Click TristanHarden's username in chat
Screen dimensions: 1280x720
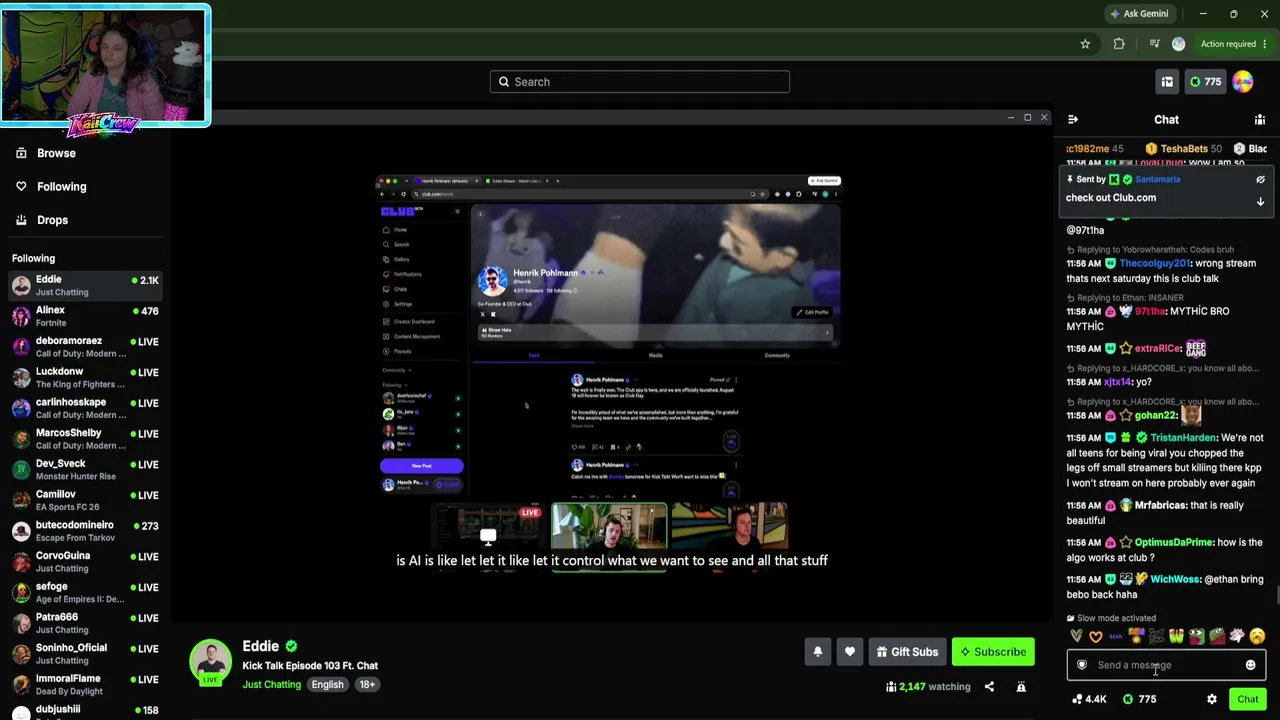[x=1183, y=438]
